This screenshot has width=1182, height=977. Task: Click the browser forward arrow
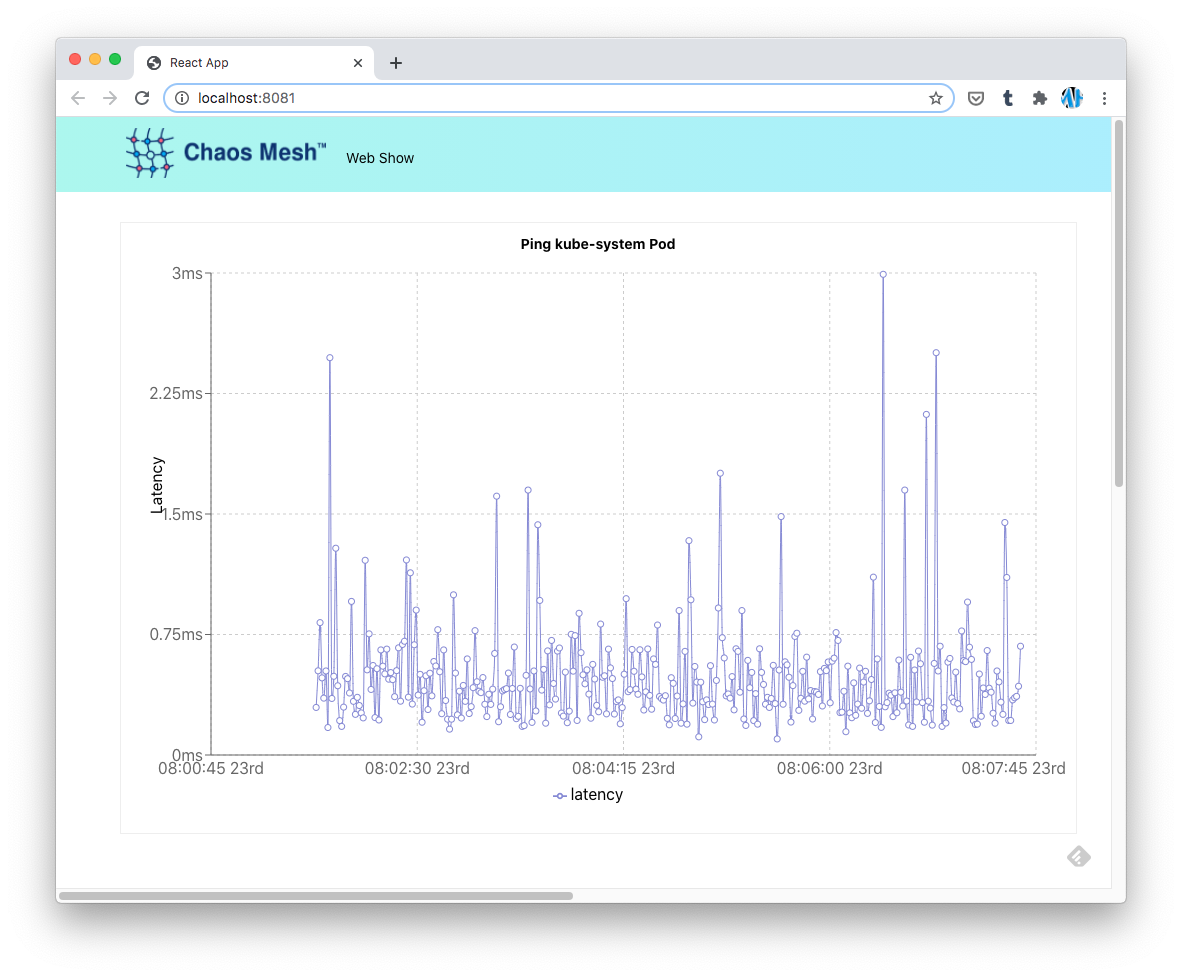pos(110,98)
